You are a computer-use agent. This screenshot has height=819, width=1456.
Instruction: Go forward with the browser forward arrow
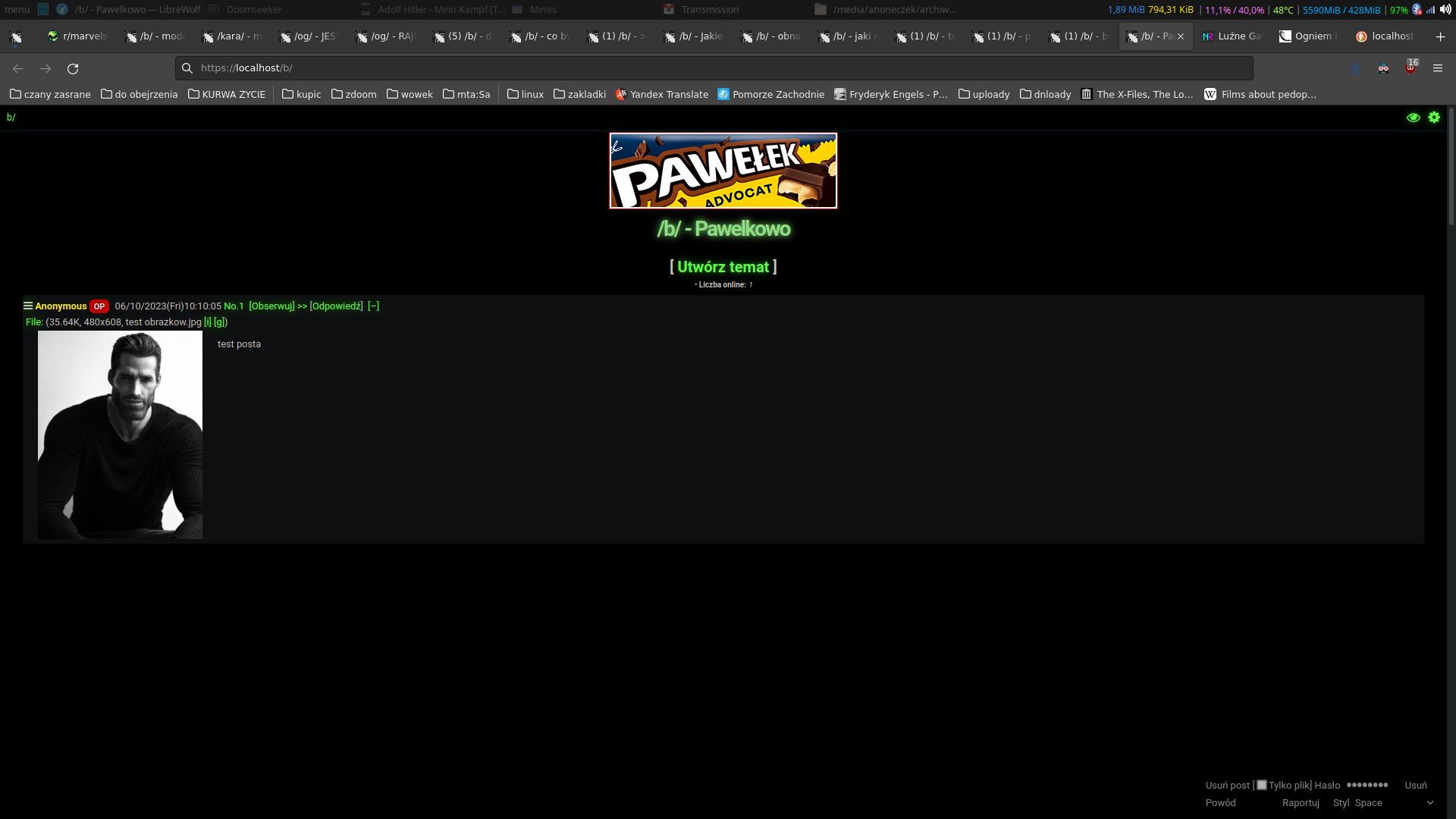click(45, 68)
